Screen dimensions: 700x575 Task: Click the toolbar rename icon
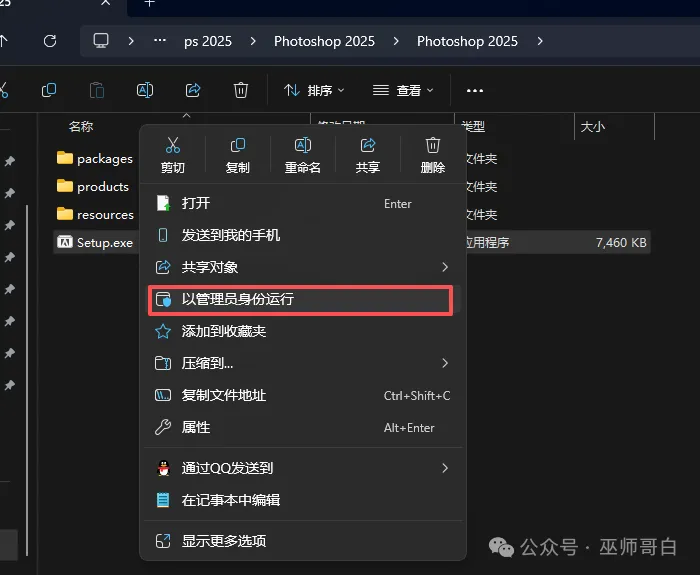point(145,91)
